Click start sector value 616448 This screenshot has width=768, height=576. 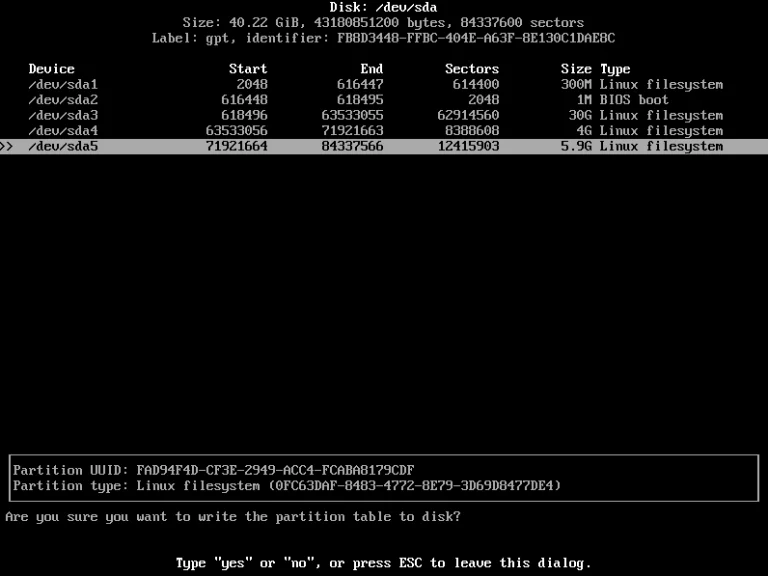[x=244, y=100]
